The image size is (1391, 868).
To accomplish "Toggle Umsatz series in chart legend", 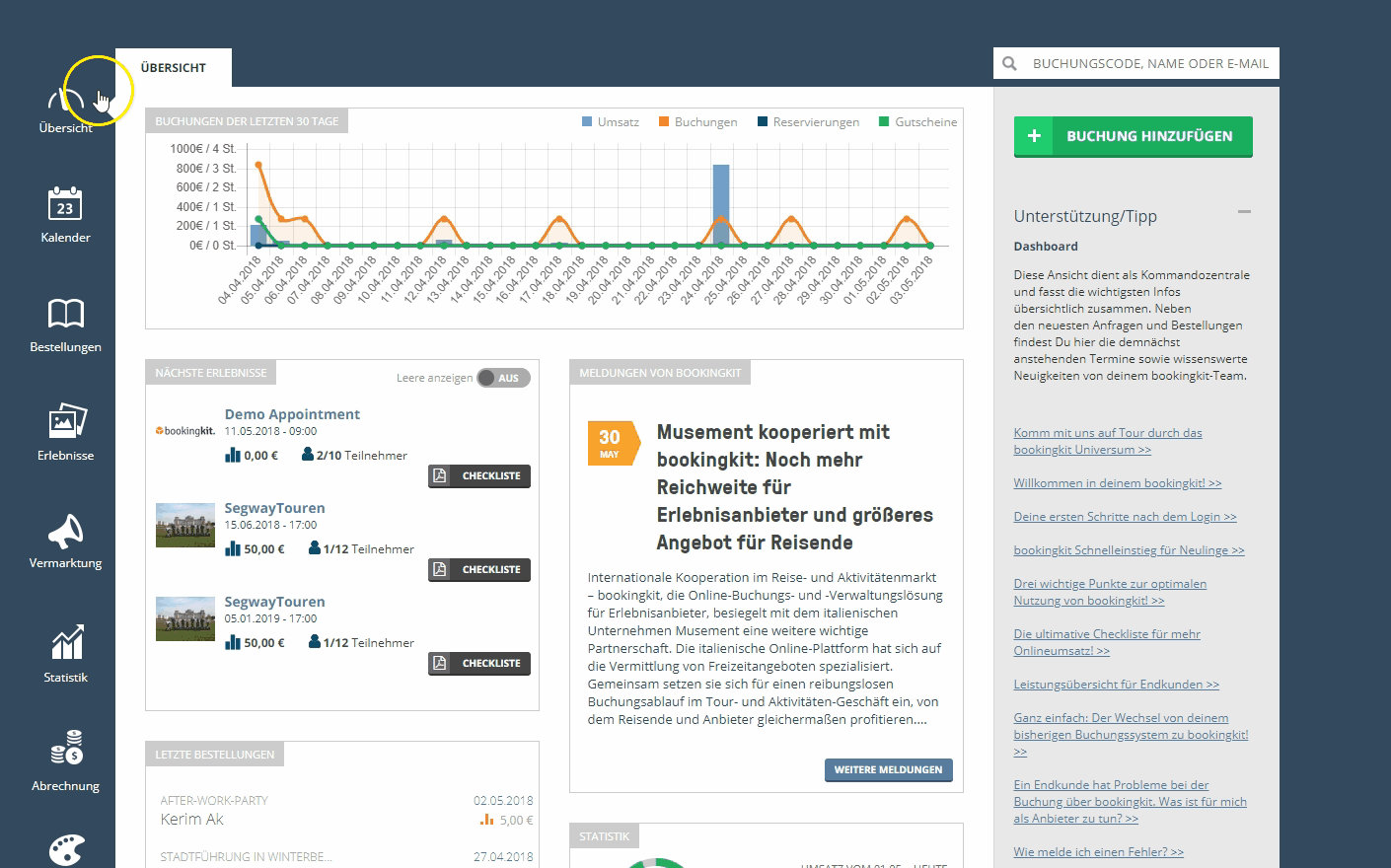I will [x=611, y=122].
